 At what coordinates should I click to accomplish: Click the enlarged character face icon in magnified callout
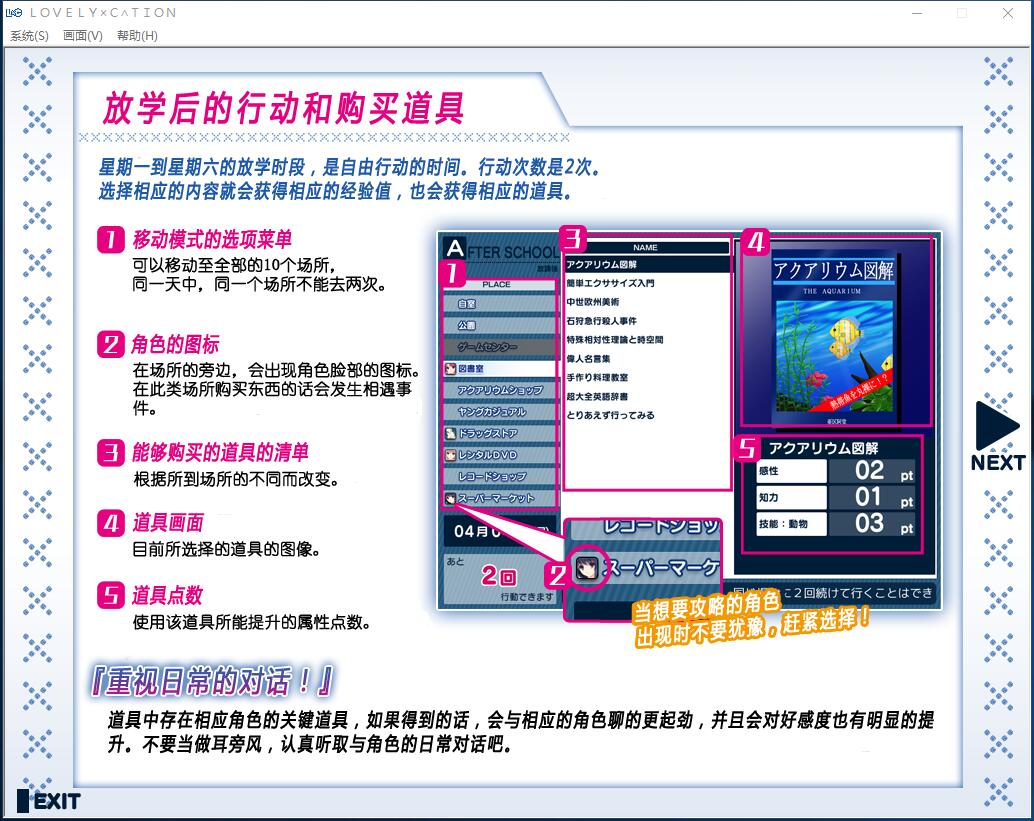(x=587, y=568)
